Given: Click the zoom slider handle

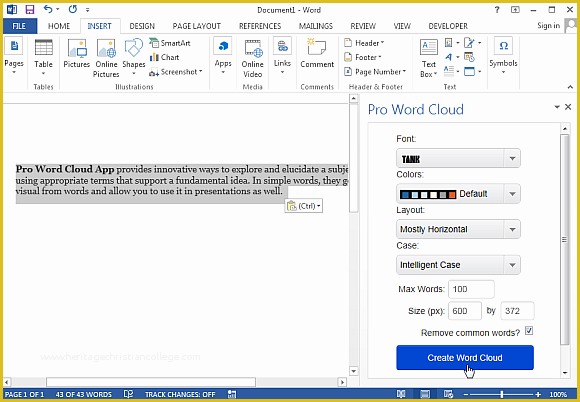Looking at the screenshot, I should [x=502, y=394].
